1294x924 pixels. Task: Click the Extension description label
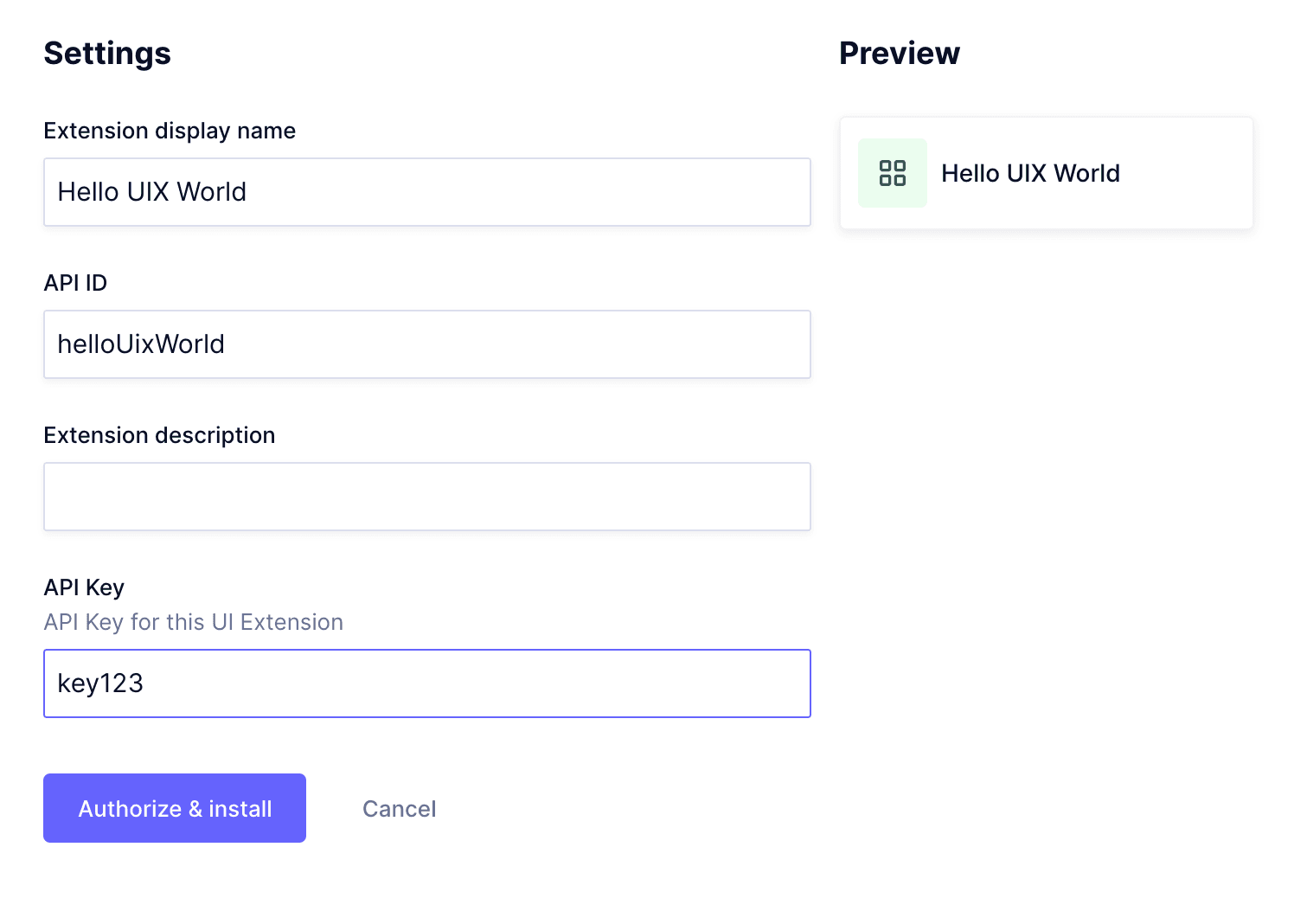pos(159,434)
